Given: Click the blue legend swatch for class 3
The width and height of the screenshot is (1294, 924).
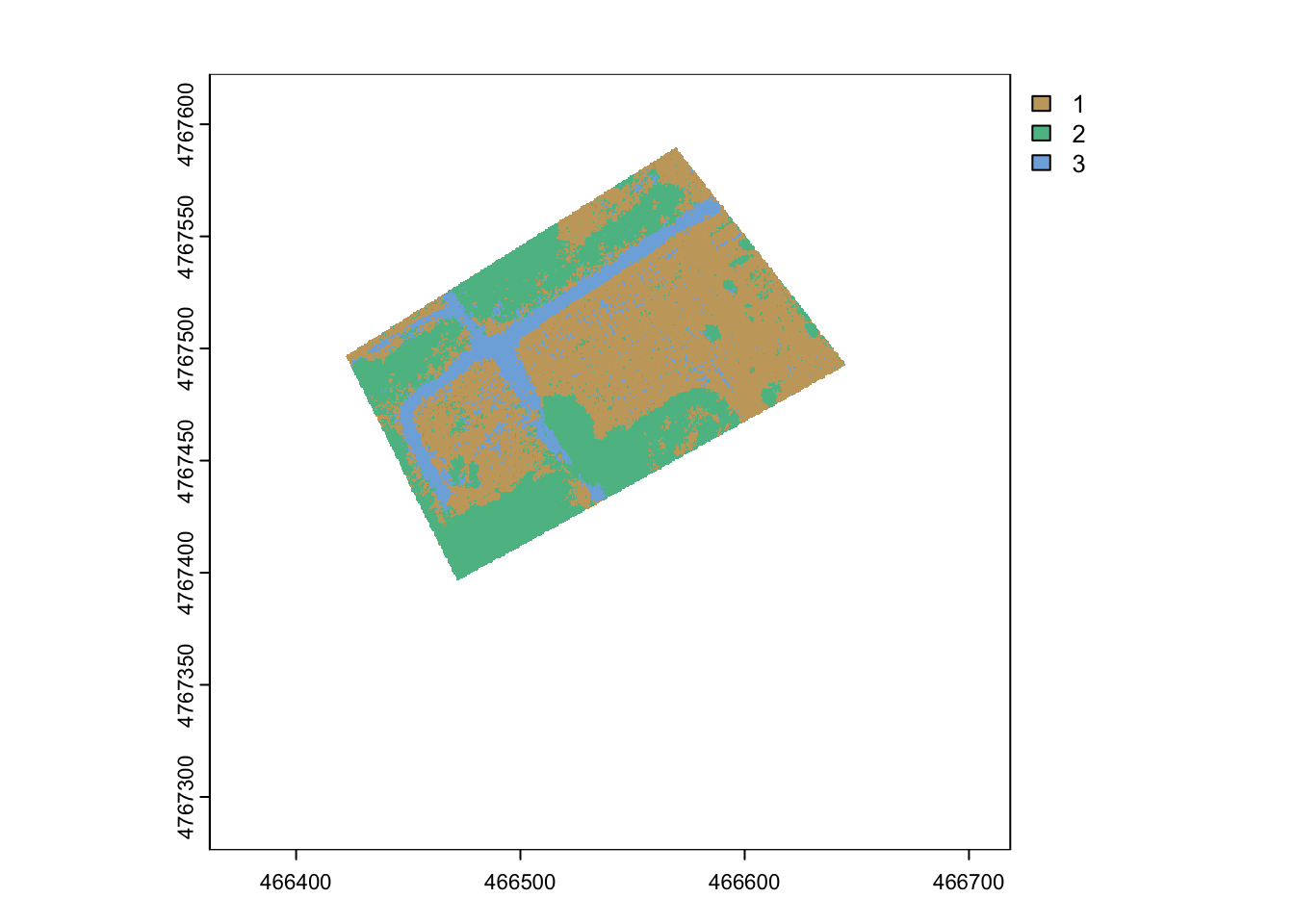Looking at the screenshot, I should coord(1041,164).
